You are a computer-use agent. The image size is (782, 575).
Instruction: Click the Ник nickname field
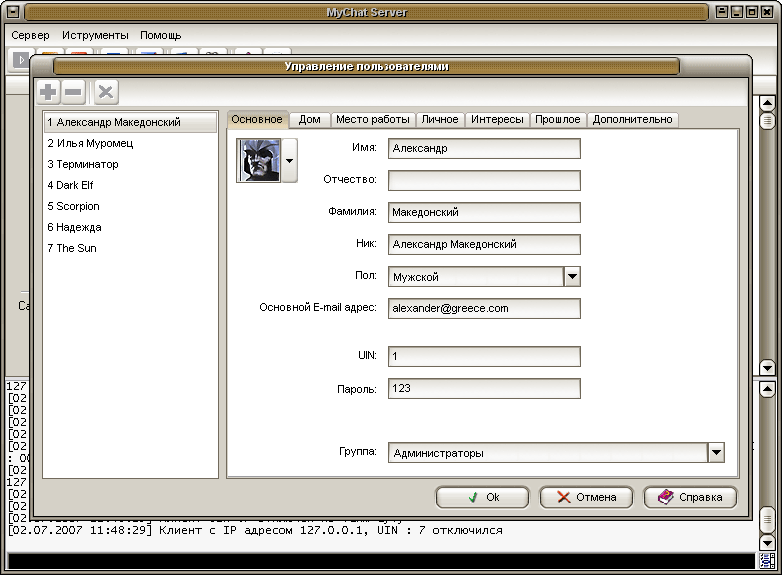[x=484, y=244]
